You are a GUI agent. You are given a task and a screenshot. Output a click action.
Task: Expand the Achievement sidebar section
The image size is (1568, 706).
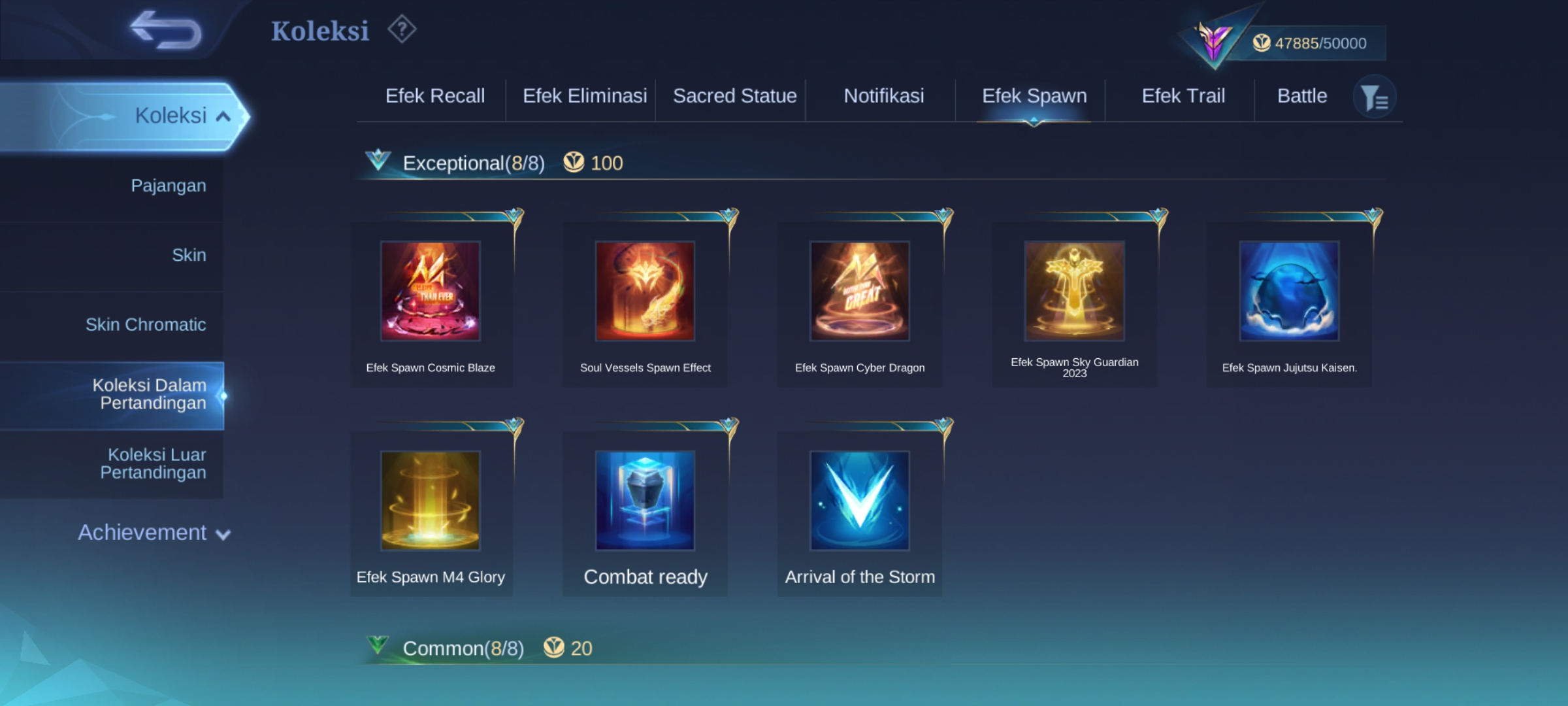tap(154, 533)
